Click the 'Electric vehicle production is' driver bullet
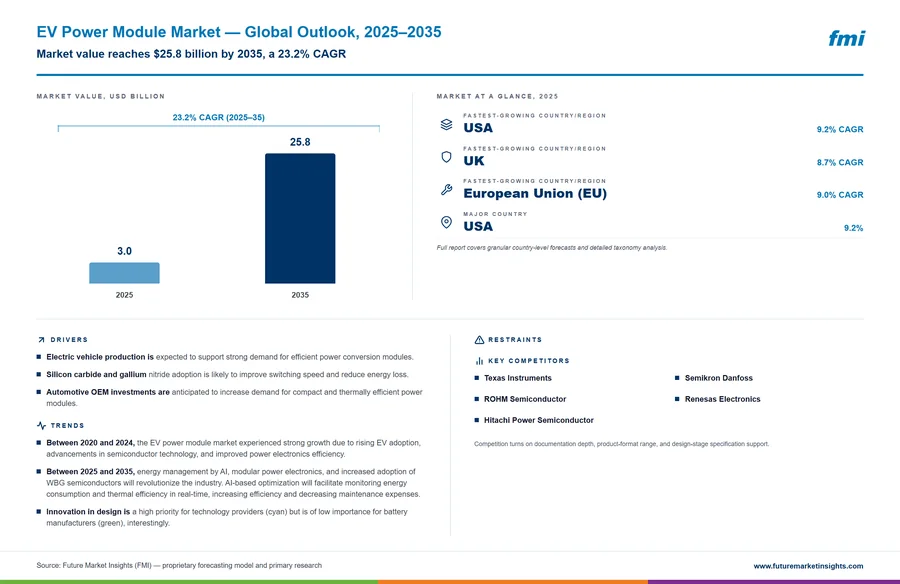 tap(100, 357)
